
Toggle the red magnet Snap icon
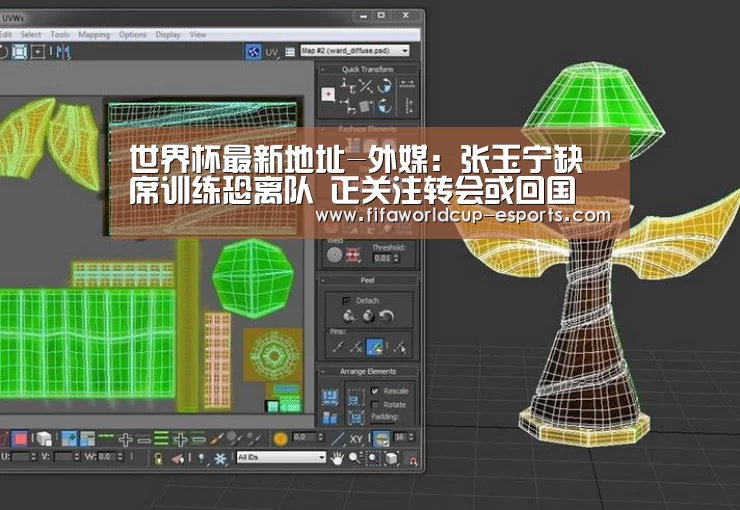pyautogui.click(x=413, y=460)
